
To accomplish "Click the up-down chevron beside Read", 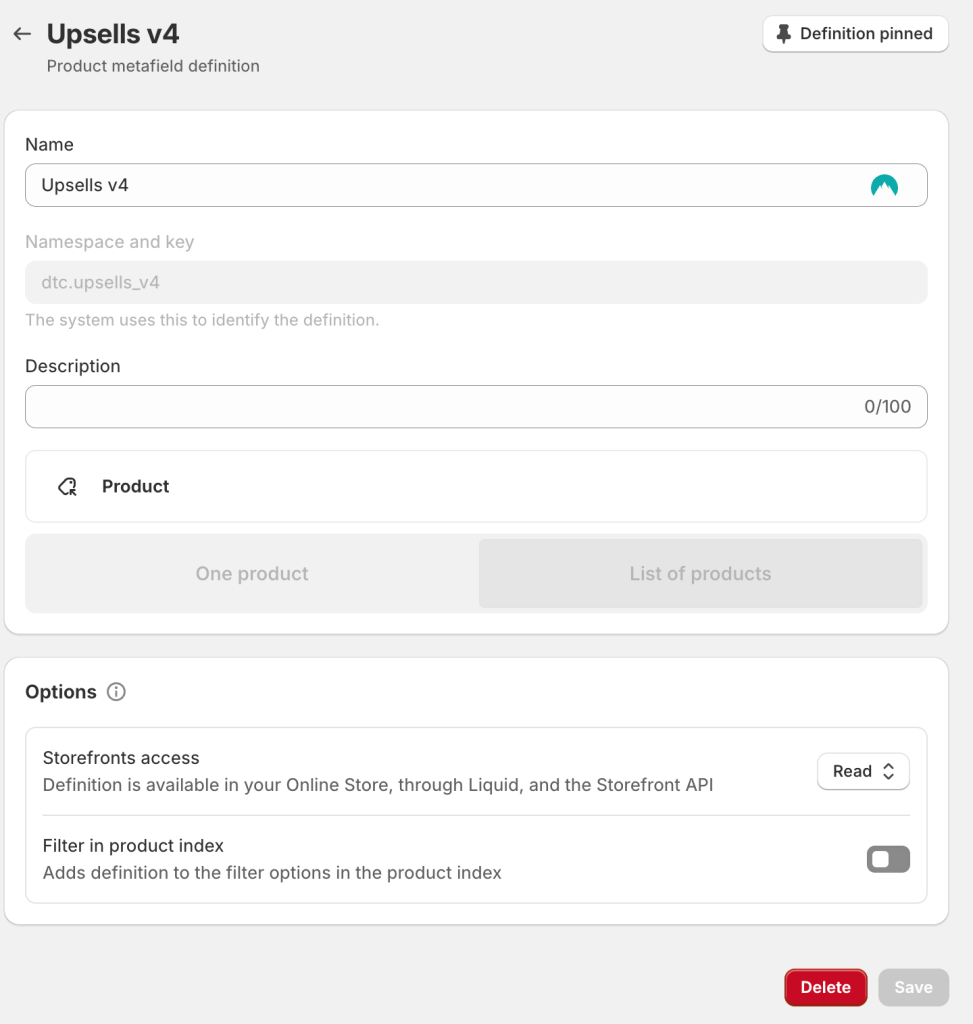I will [888, 771].
